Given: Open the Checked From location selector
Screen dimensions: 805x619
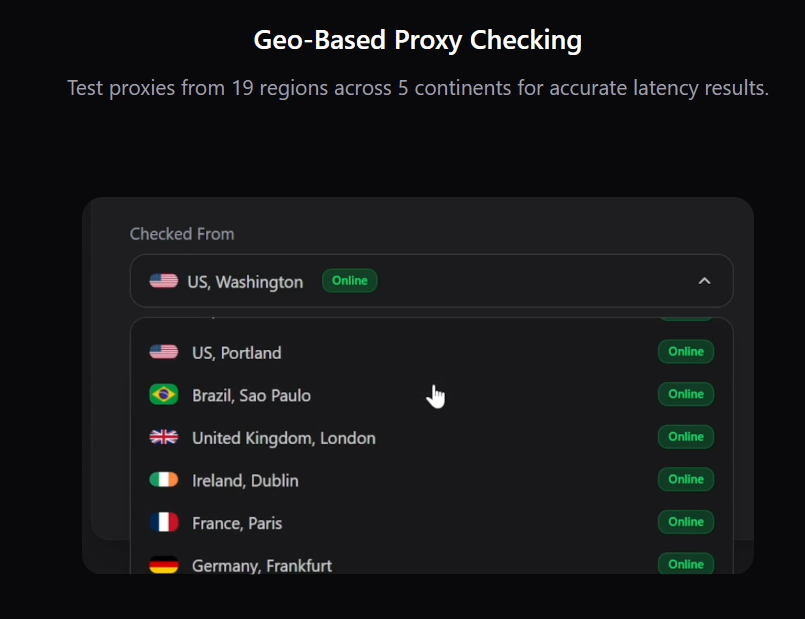Looking at the screenshot, I should (431, 281).
